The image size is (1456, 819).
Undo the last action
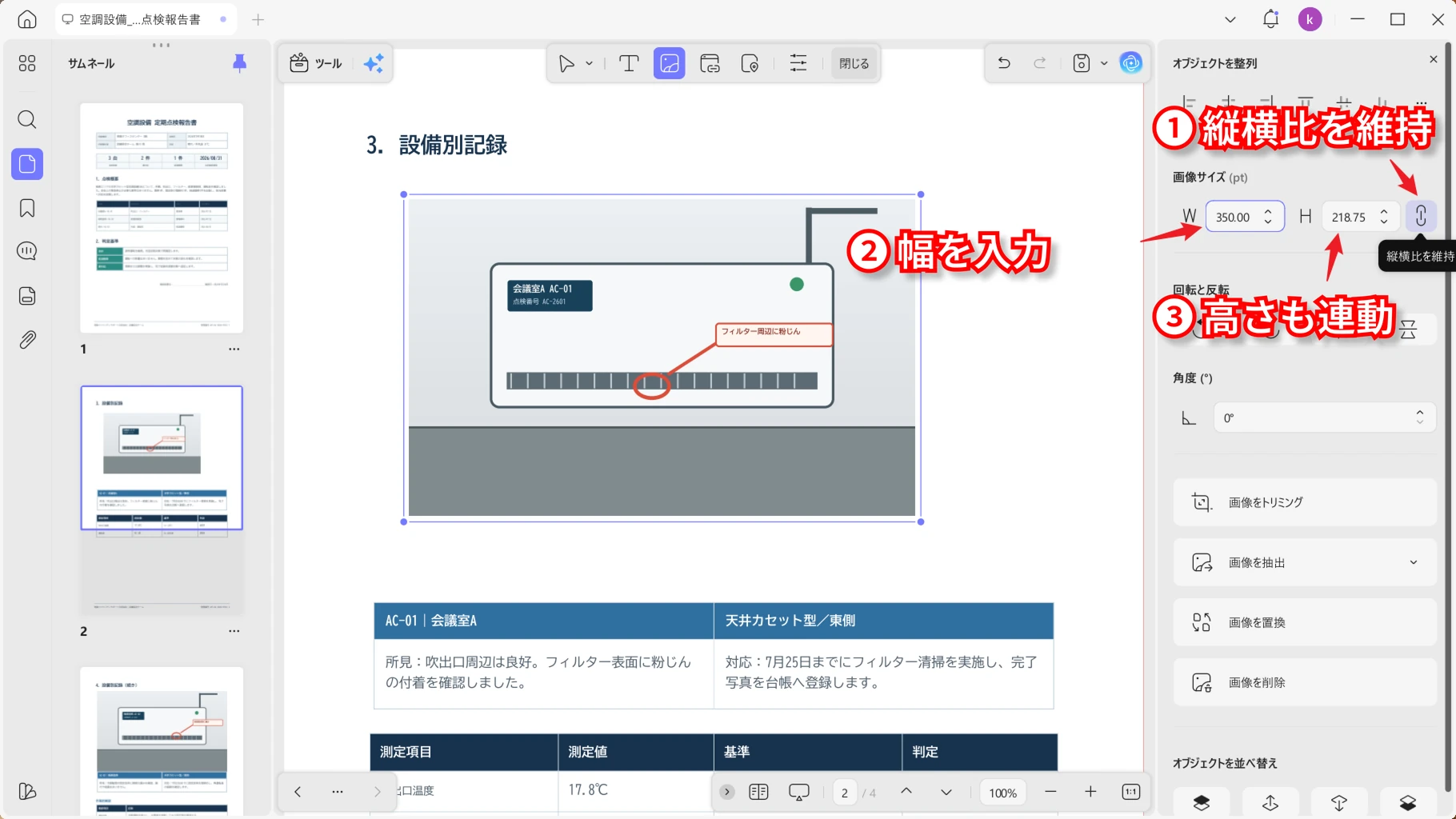[x=1004, y=63]
